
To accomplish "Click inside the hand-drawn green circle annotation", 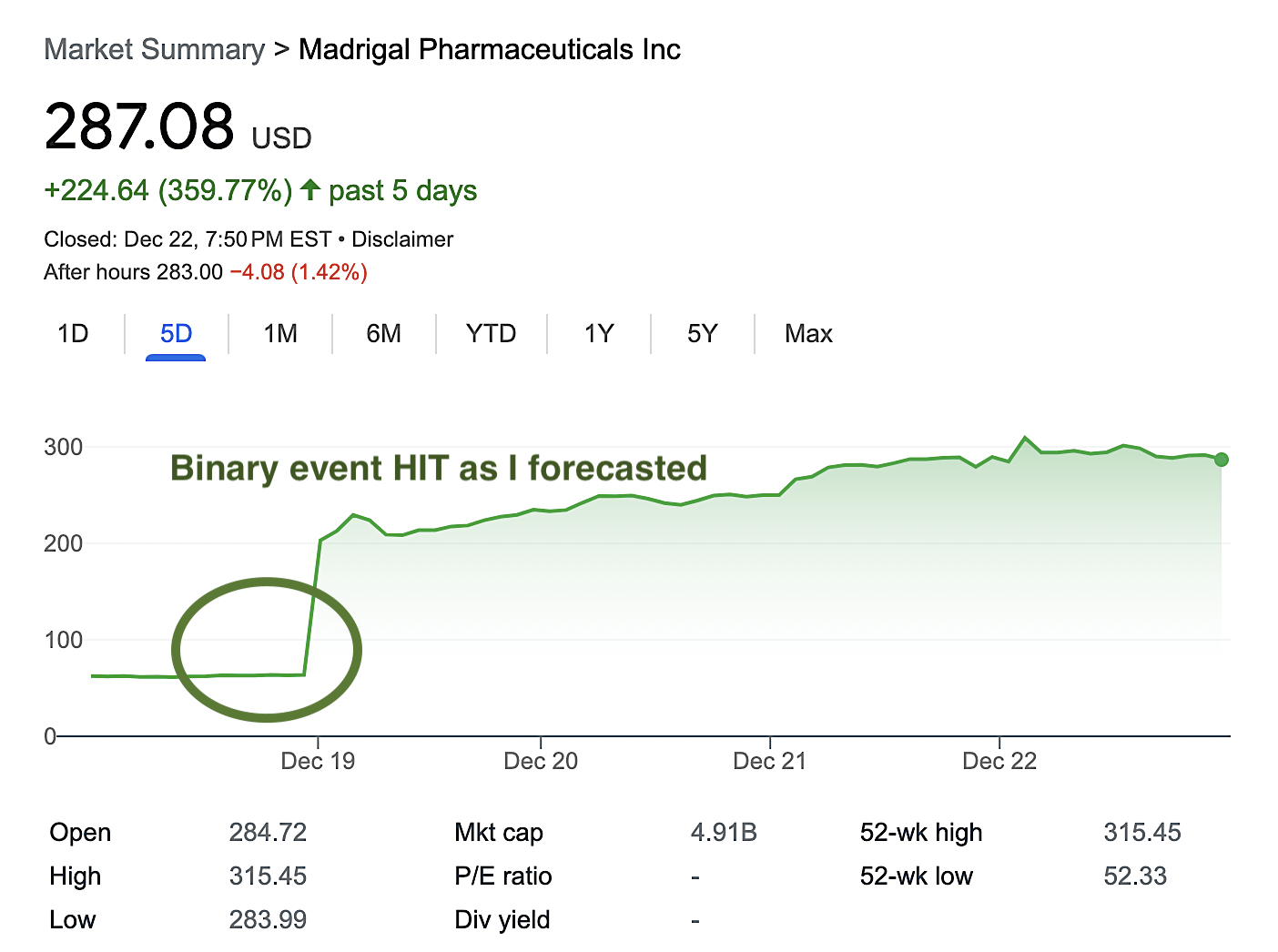I will coord(267,650).
